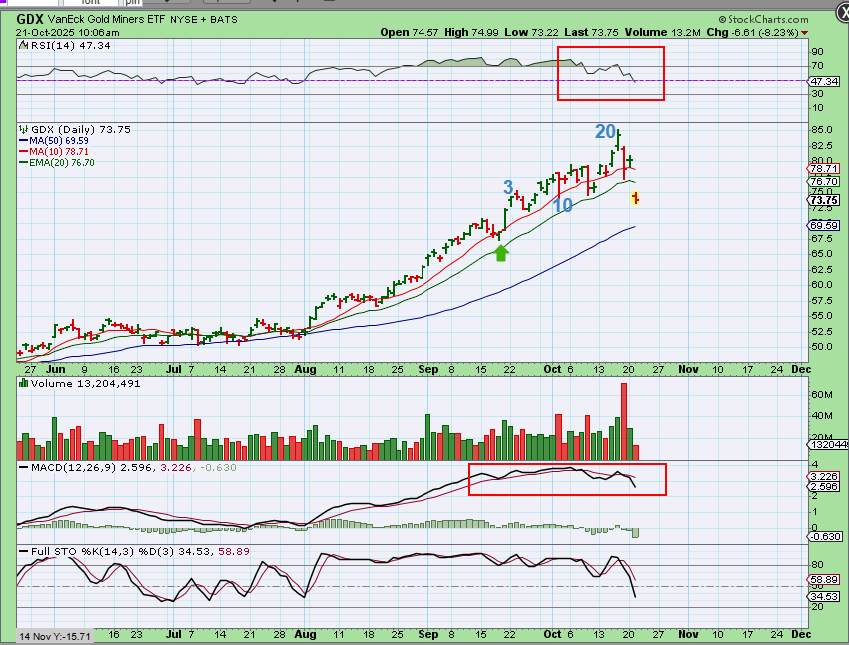The width and height of the screenshot is (849, 645).
Task: Click the -0.630 histogram tag on MACD axis
Action: 825,537
